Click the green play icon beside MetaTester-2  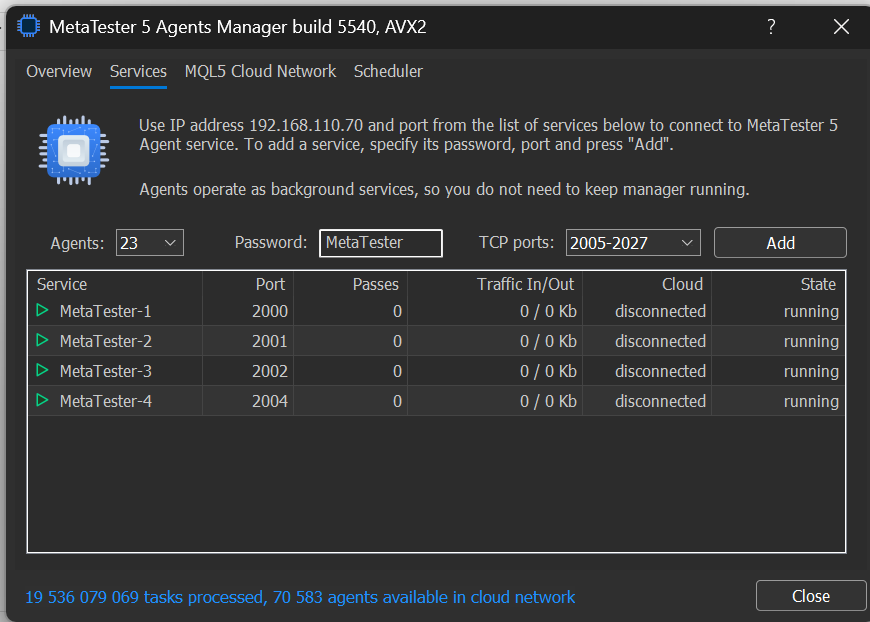(42, 341)
